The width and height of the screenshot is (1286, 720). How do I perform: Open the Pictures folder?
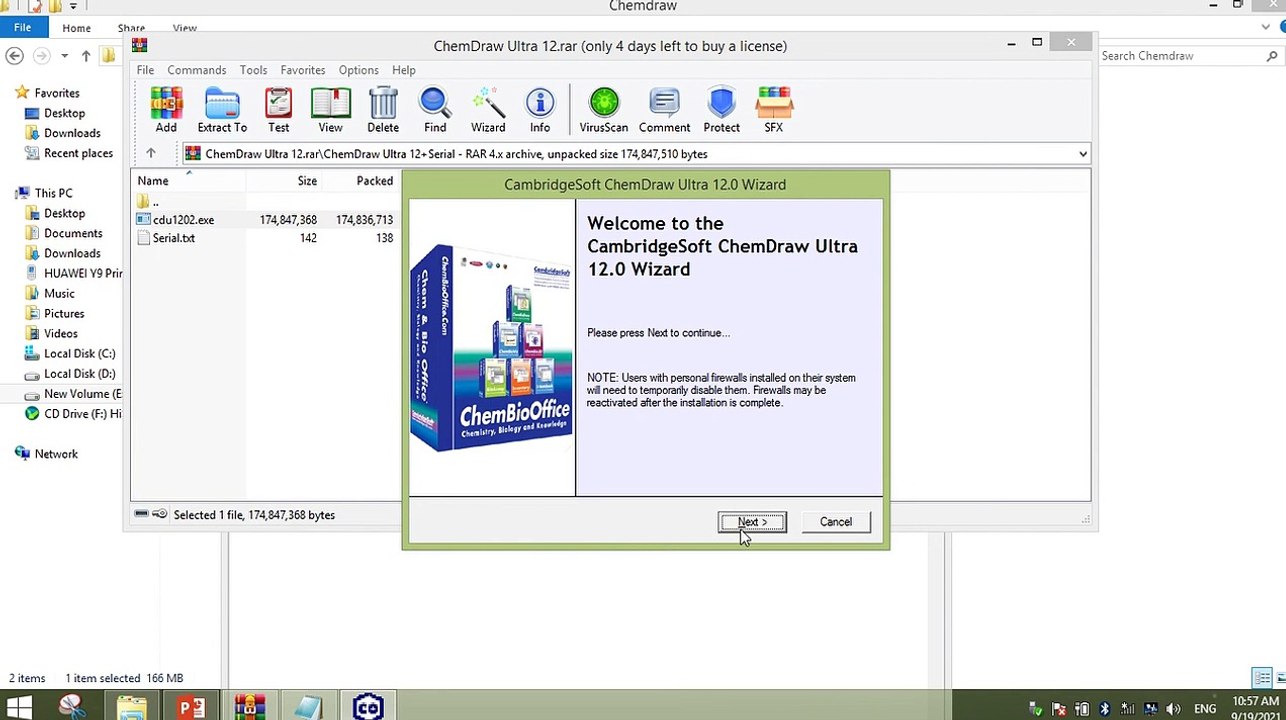pyautogui.click(x=64, y=313)
